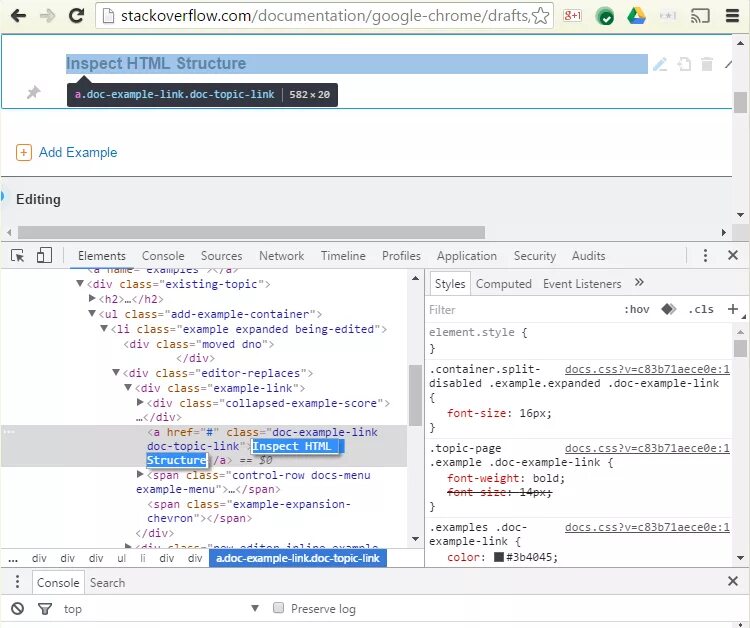Open the Google Drive extension
750x628 pixels.
pyautogui.click(x=636, y=16)
